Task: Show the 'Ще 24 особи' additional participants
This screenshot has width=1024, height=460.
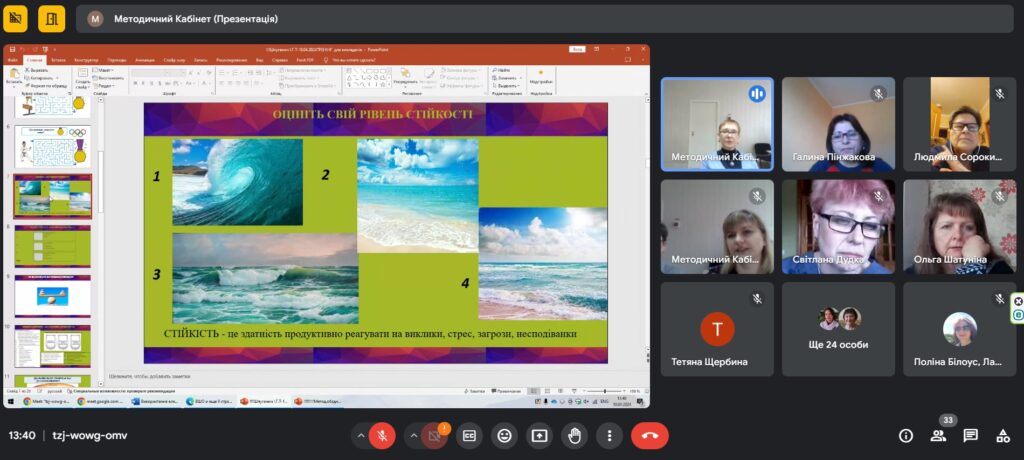Action: 839,329
